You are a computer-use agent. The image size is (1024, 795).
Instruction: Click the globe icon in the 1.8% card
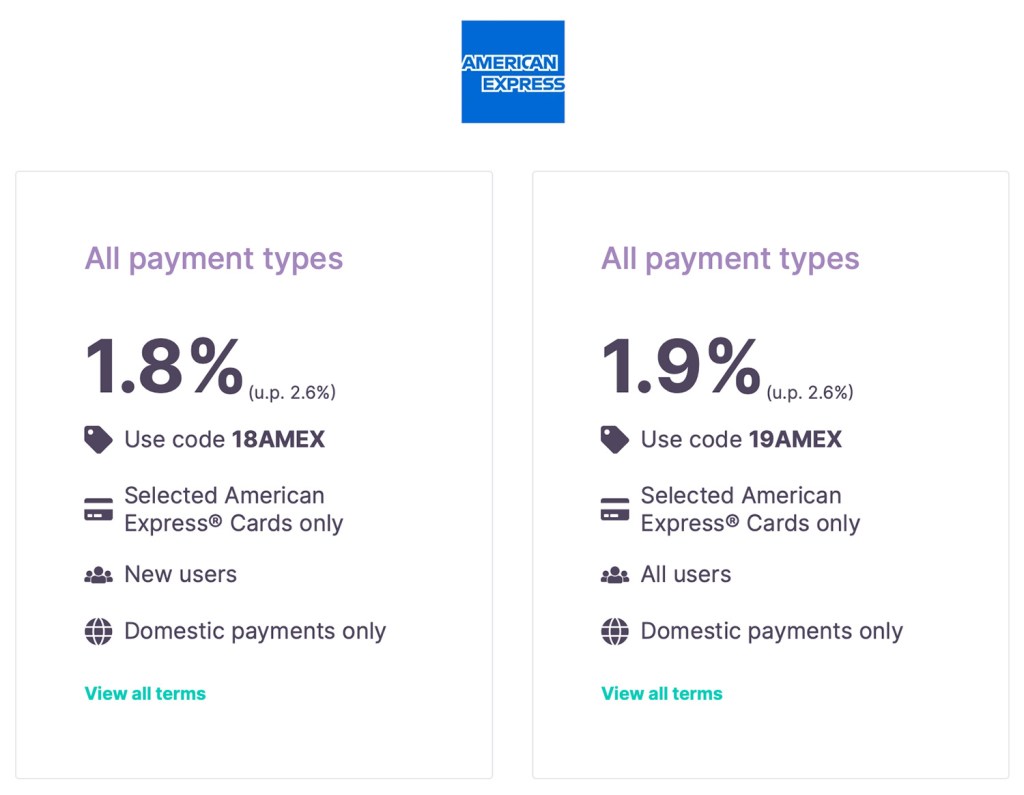[x=98, y=631]
